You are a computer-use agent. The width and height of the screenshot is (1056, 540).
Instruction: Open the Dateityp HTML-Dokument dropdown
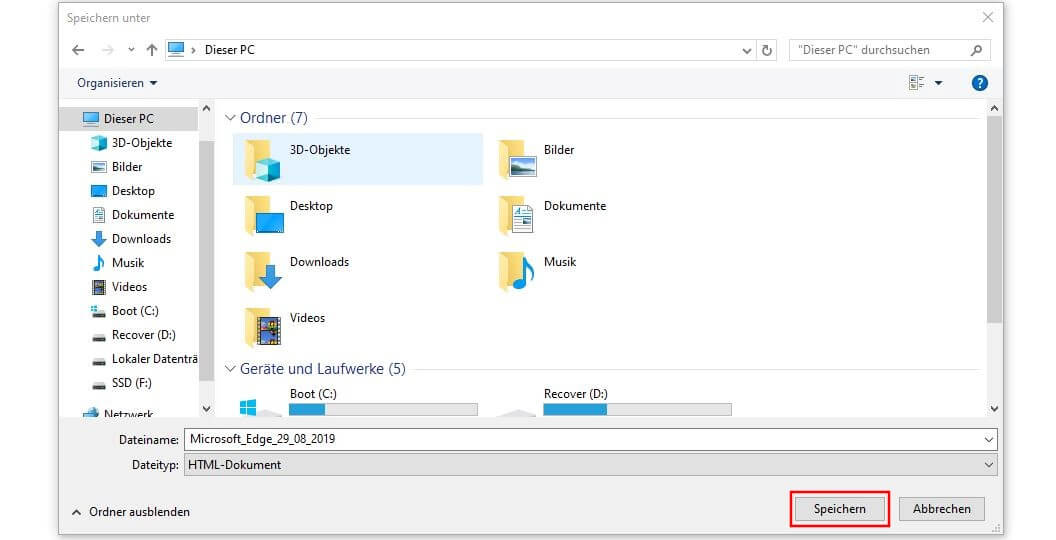click(591, 465)
